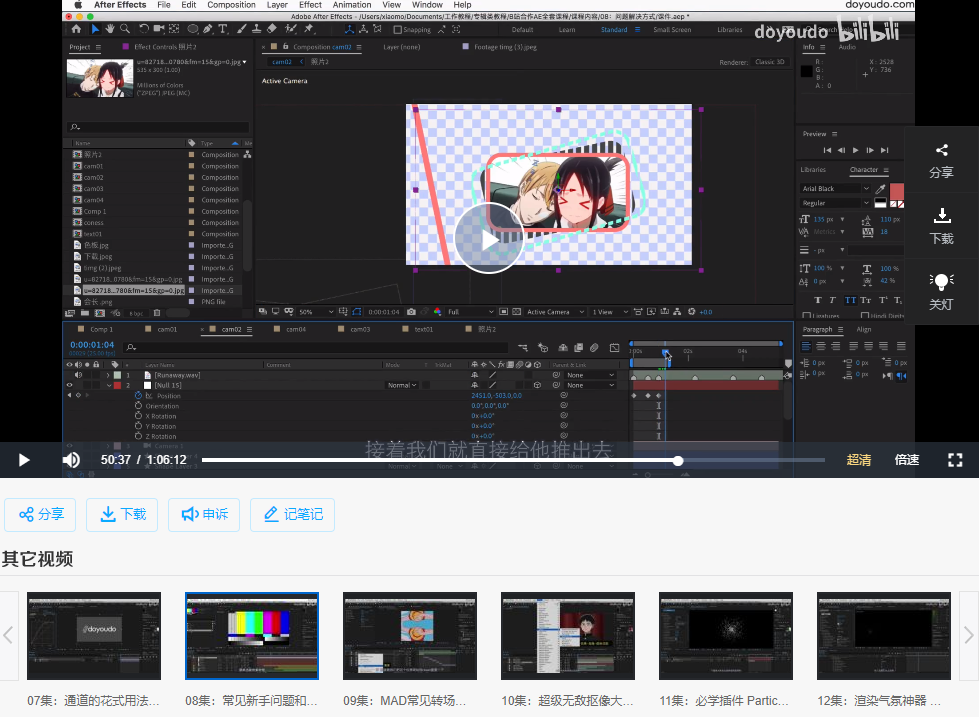Open the Normal blend mode dropdown of Null 15
Image resolution: width=979 pixels, height=717 pixels.
401,385
